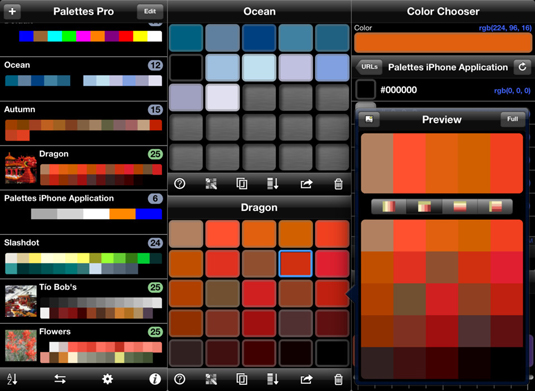Add a new palette with the plus button
This screenshot has width=535, height=391.
[x=12, y=12]
